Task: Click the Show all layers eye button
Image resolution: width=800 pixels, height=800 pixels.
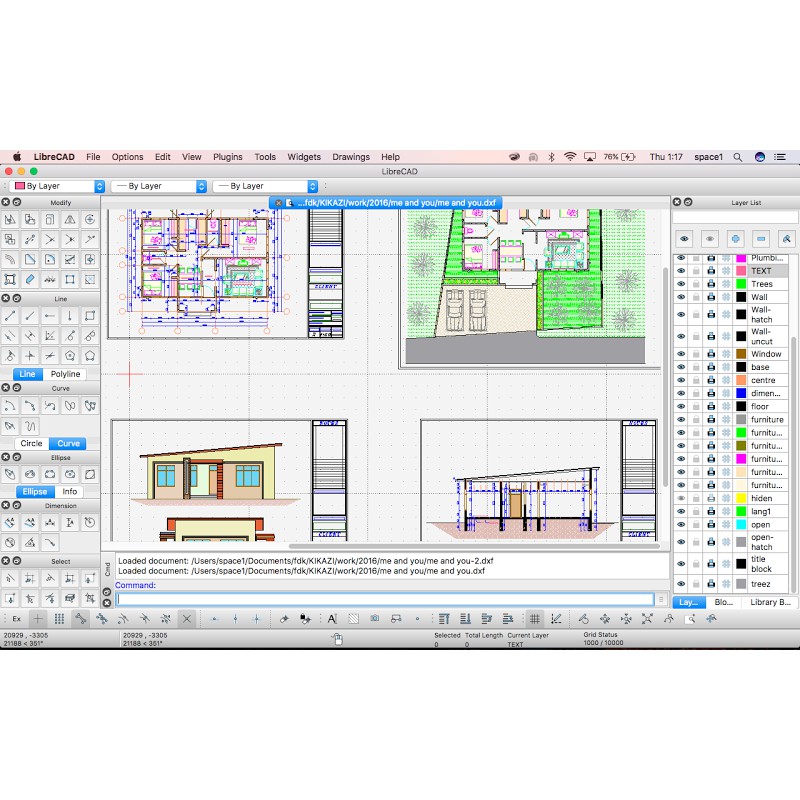Action: (x=684, y=238)
